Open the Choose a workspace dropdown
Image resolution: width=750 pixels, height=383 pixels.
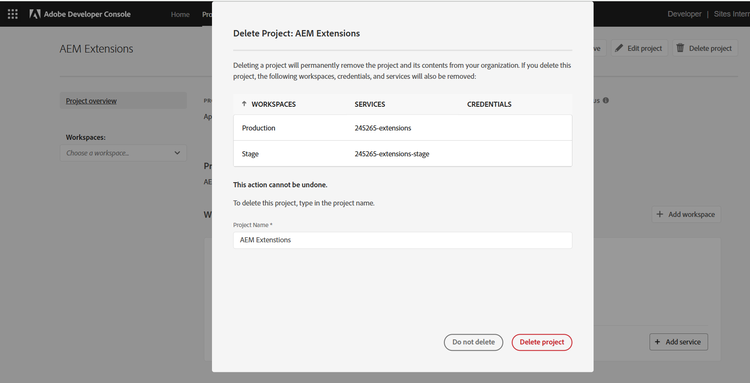pos(123,153)
